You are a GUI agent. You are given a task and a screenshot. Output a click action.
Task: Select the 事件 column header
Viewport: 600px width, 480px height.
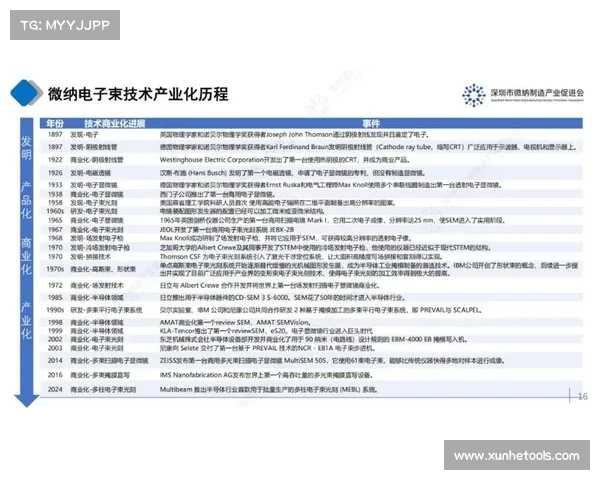coord(370,123)
